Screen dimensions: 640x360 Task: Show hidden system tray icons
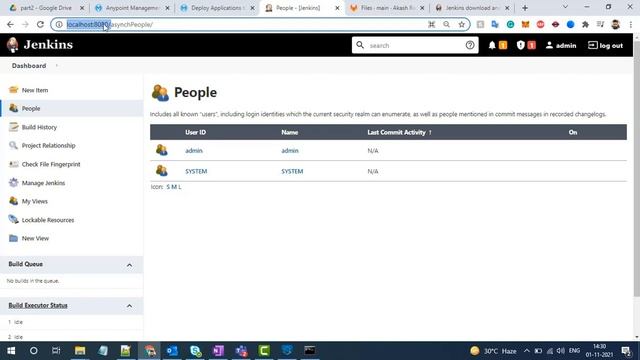(527, 351)
